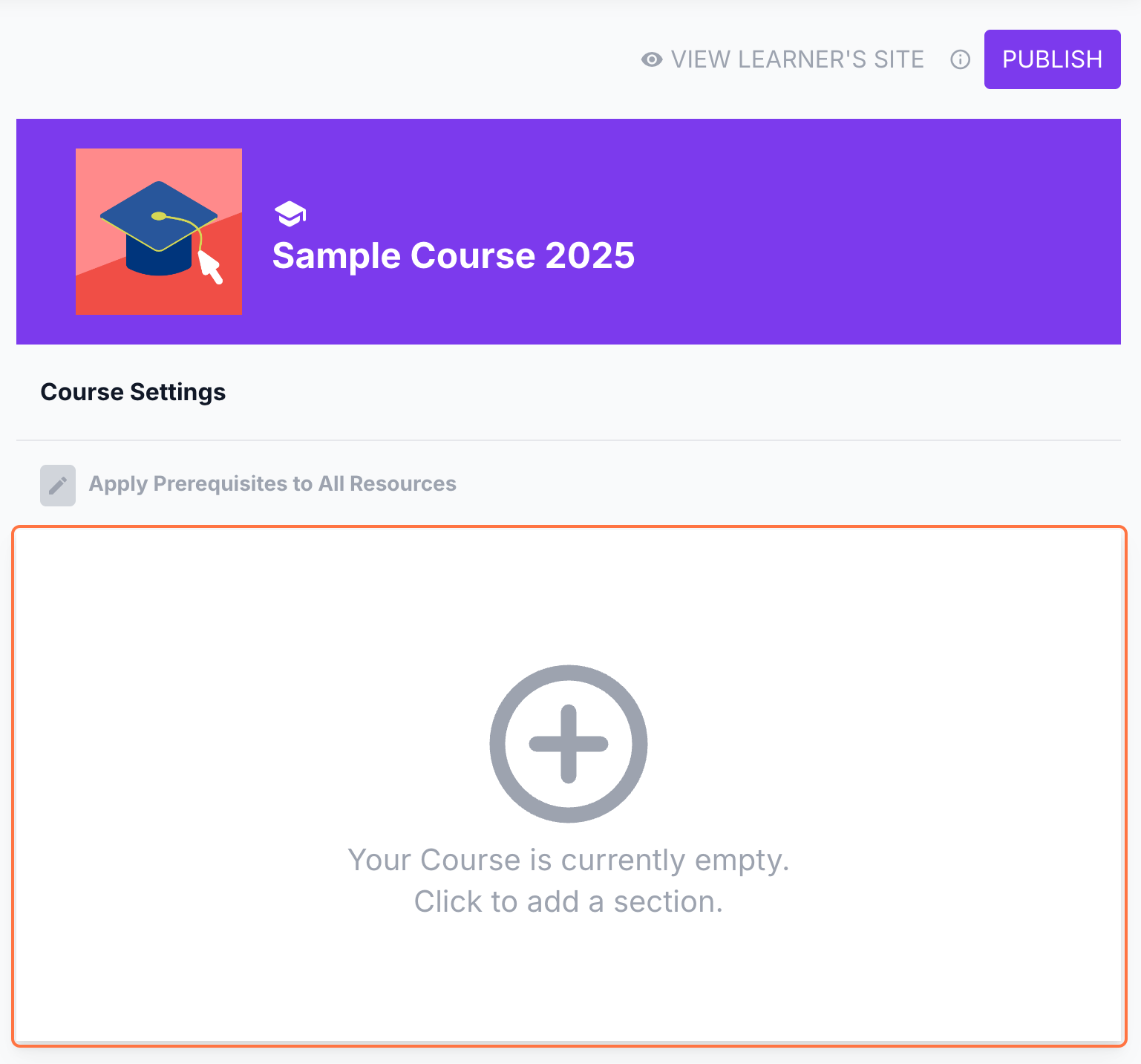Select the course thumbnail image
Image resolution: width=1141 pixels, height=1064 pixels.
[159, 232]
